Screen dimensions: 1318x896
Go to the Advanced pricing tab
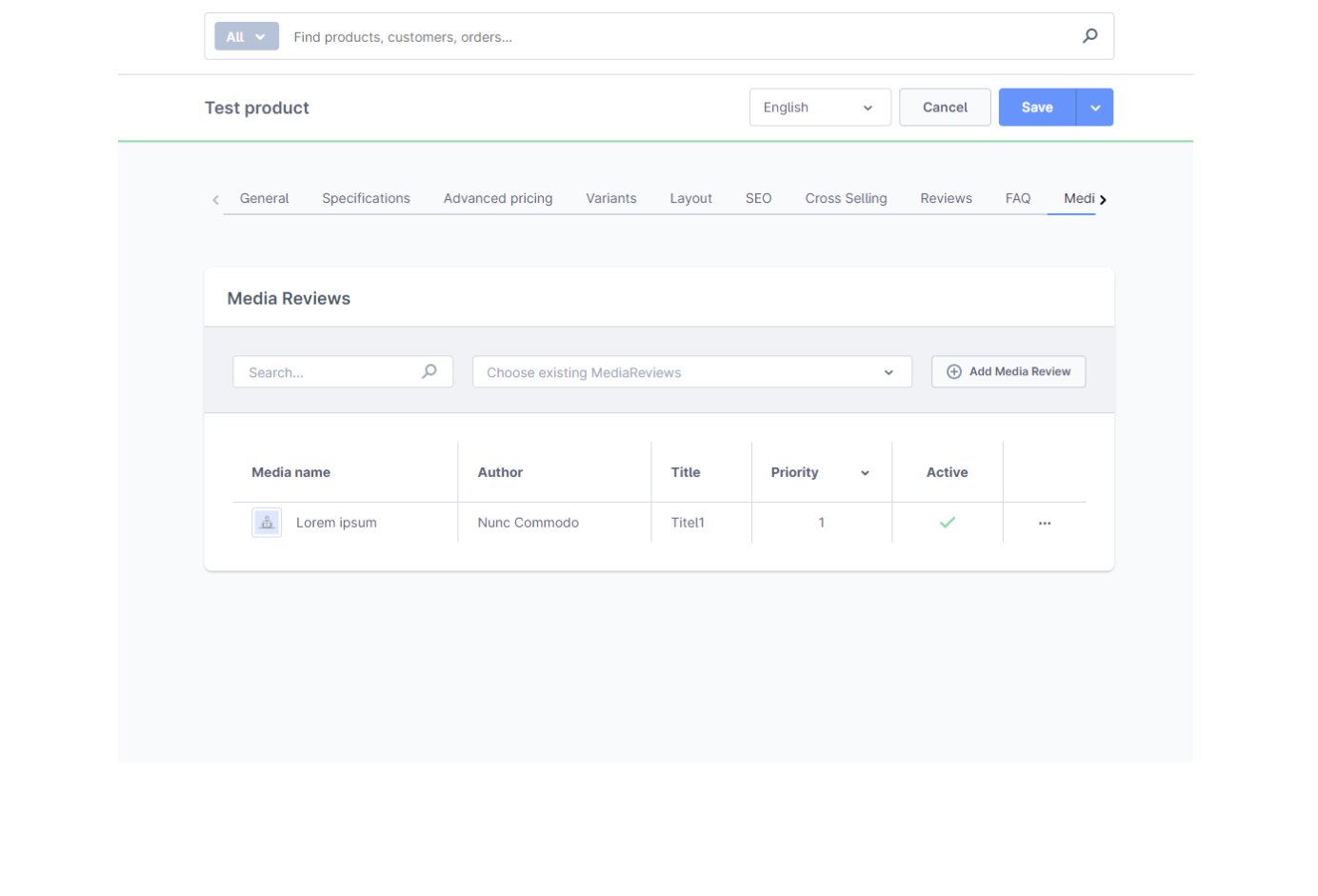point(498,198)
